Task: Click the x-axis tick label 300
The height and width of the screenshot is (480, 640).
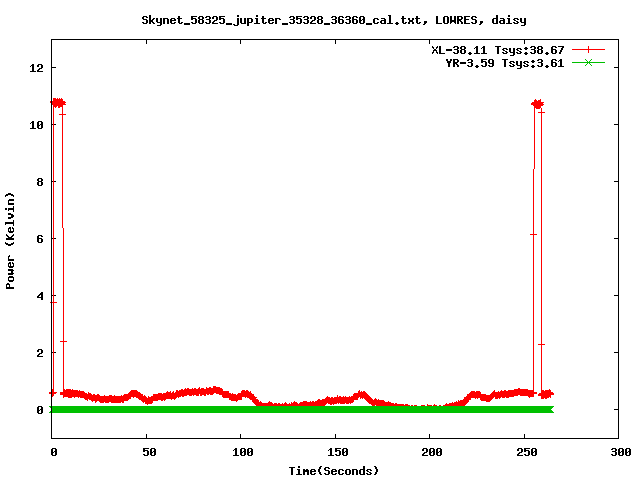Action: (x=620, y=452)
